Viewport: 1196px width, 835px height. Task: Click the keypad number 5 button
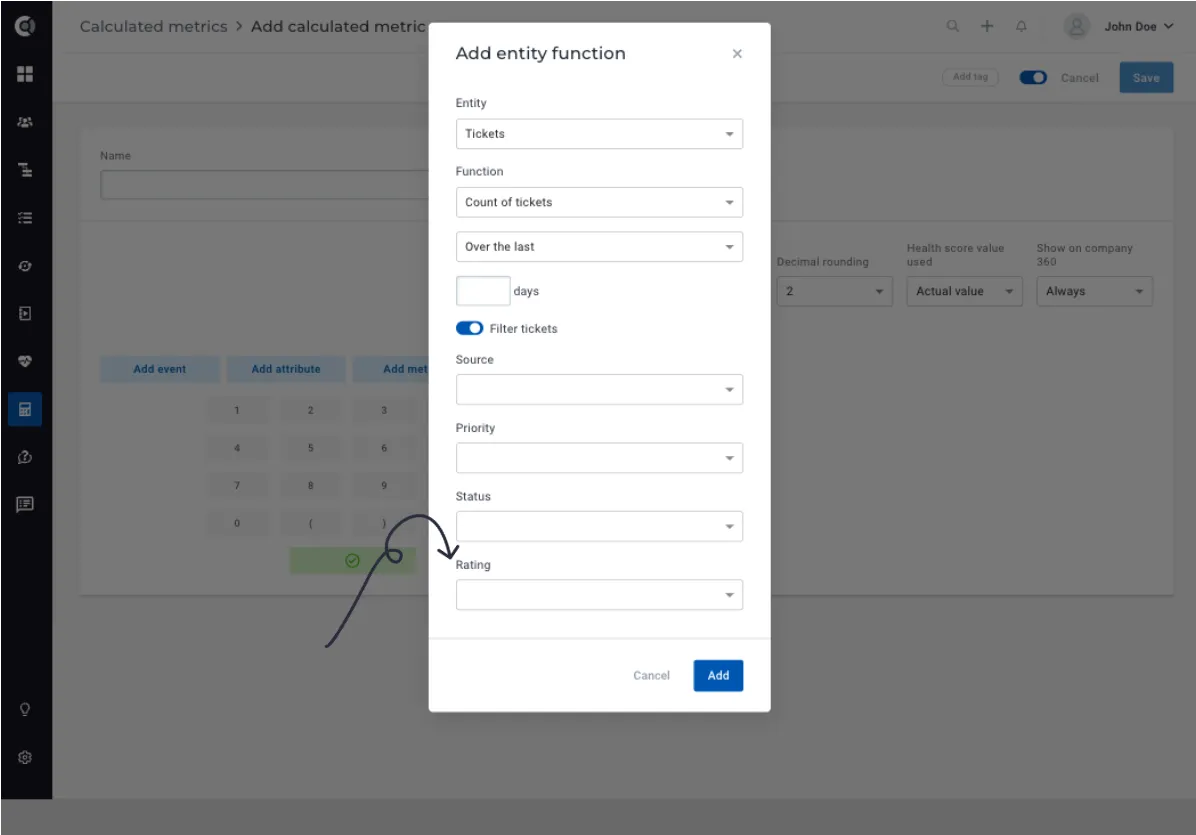pyautogui.click(x=310, y=448)
